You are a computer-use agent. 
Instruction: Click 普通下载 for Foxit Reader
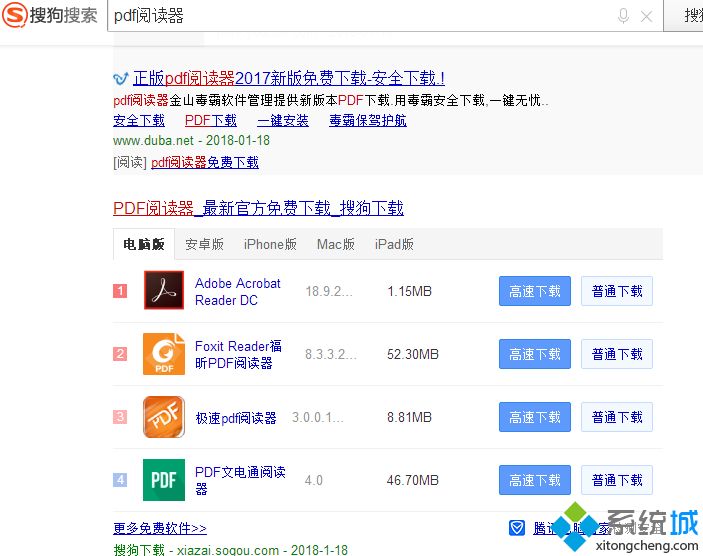point(617,354)
